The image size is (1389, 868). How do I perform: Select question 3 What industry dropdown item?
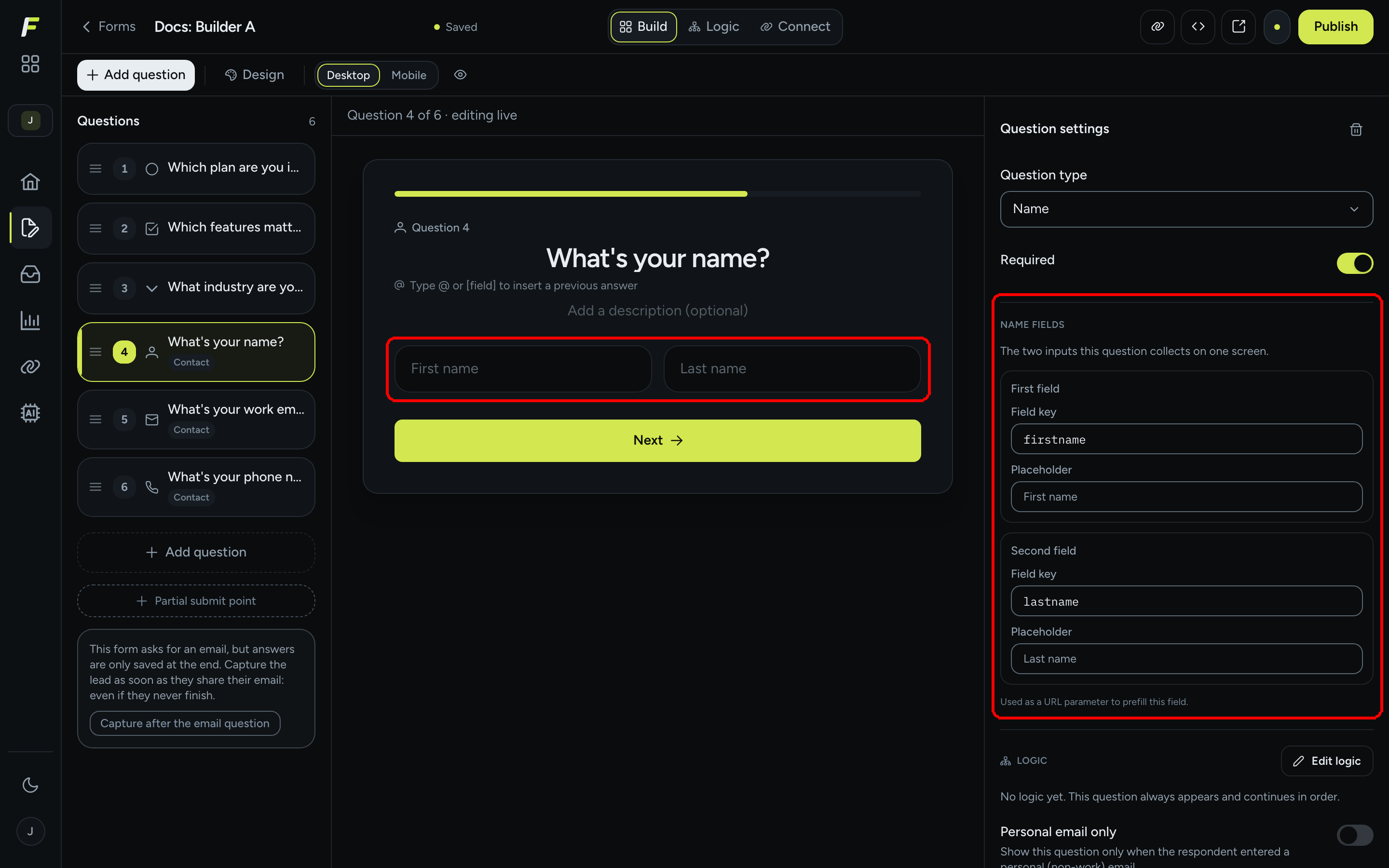(196, 288)
